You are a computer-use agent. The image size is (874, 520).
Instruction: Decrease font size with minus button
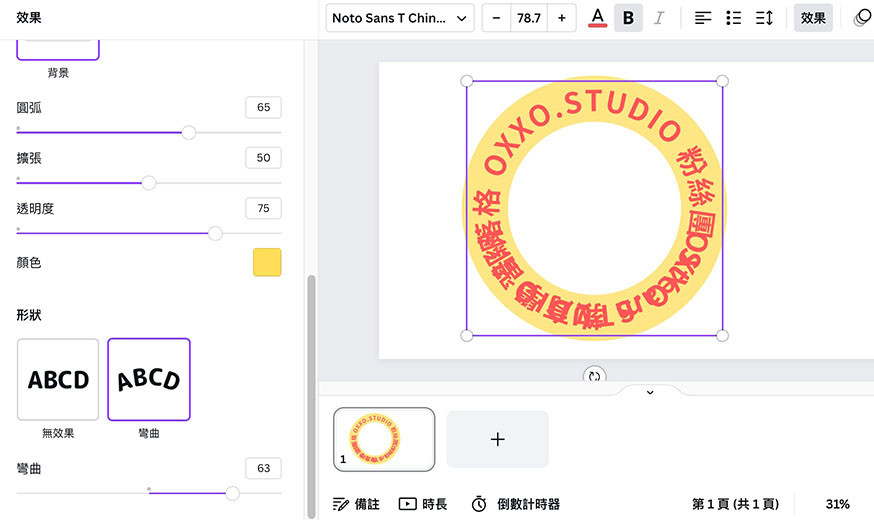(496, 18)
